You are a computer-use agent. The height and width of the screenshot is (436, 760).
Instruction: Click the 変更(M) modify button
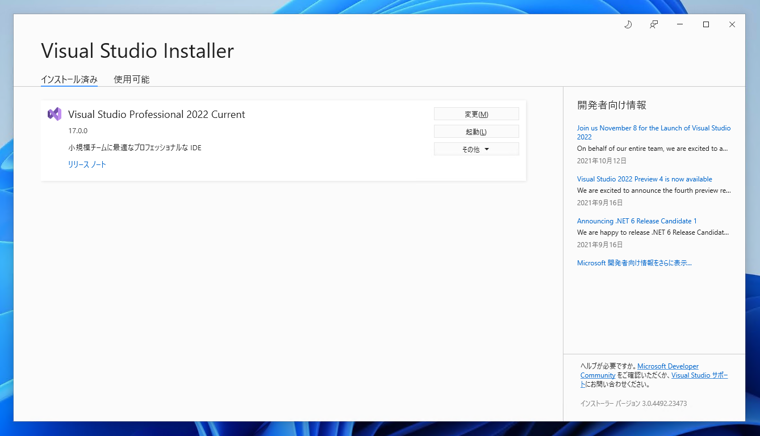[476, 114]
